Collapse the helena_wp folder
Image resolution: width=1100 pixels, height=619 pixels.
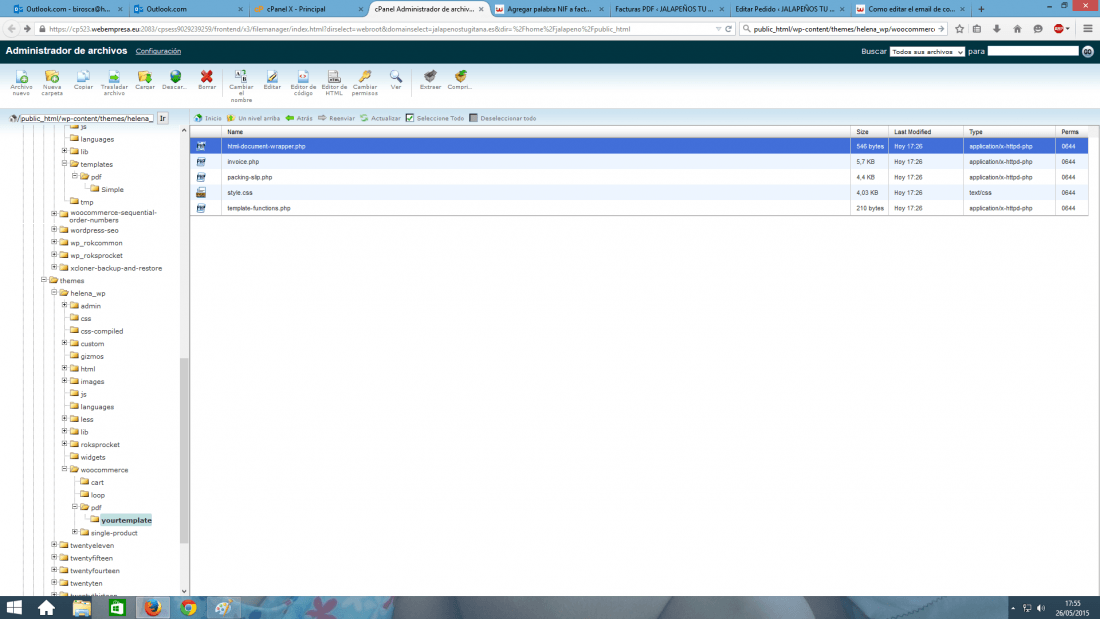(x=54, y=293)
